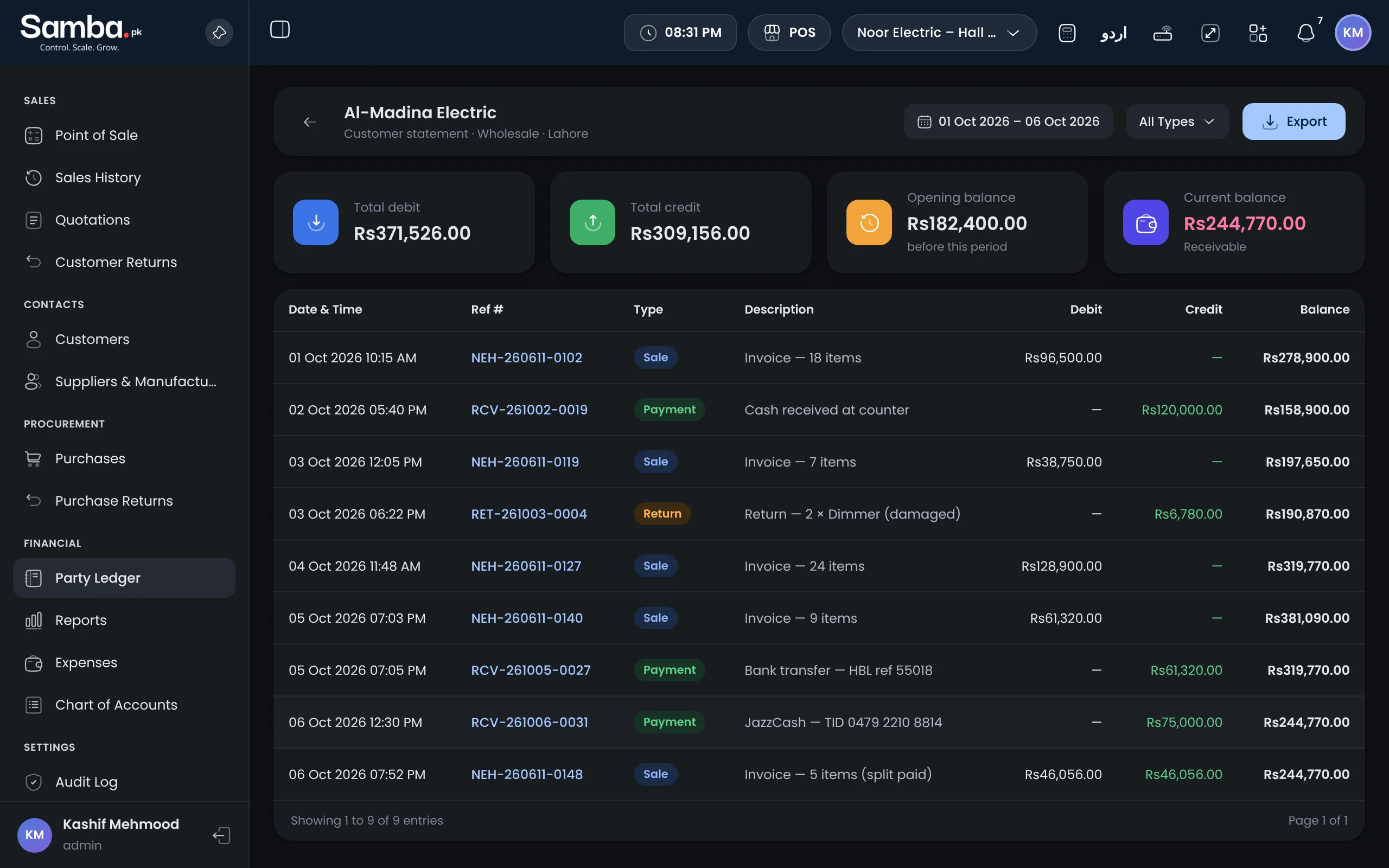Sort by Debit column header

[1086, 309]
